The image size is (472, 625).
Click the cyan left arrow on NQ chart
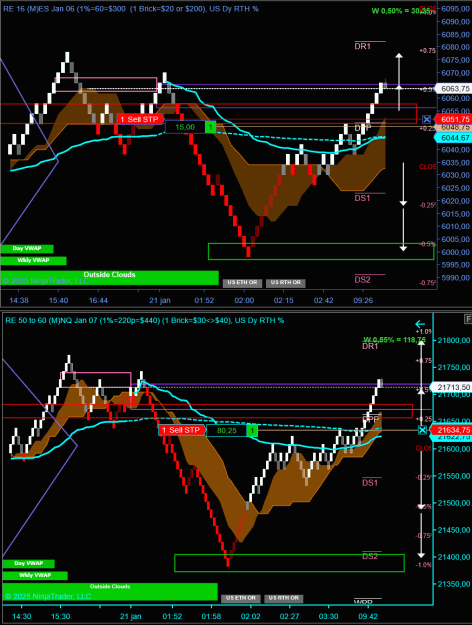[x=420, y=324]
